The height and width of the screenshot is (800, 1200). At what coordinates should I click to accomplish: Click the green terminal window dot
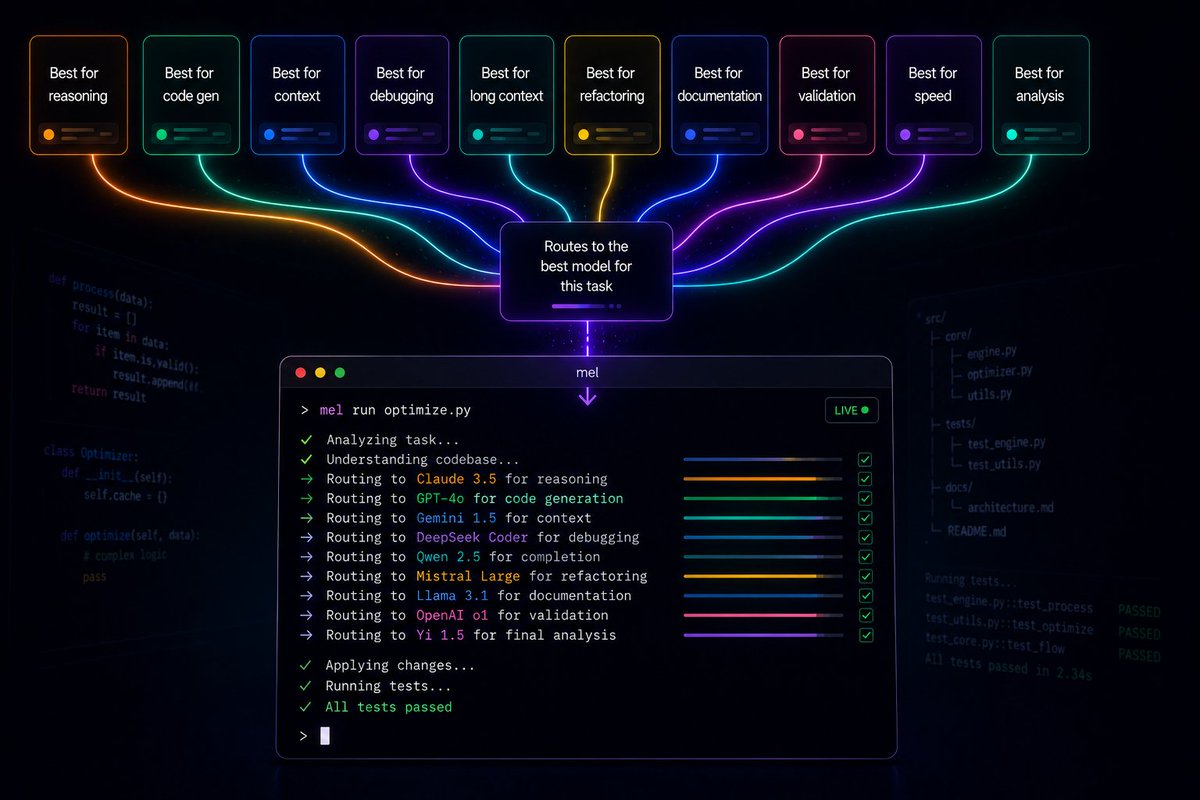(340, 373)
